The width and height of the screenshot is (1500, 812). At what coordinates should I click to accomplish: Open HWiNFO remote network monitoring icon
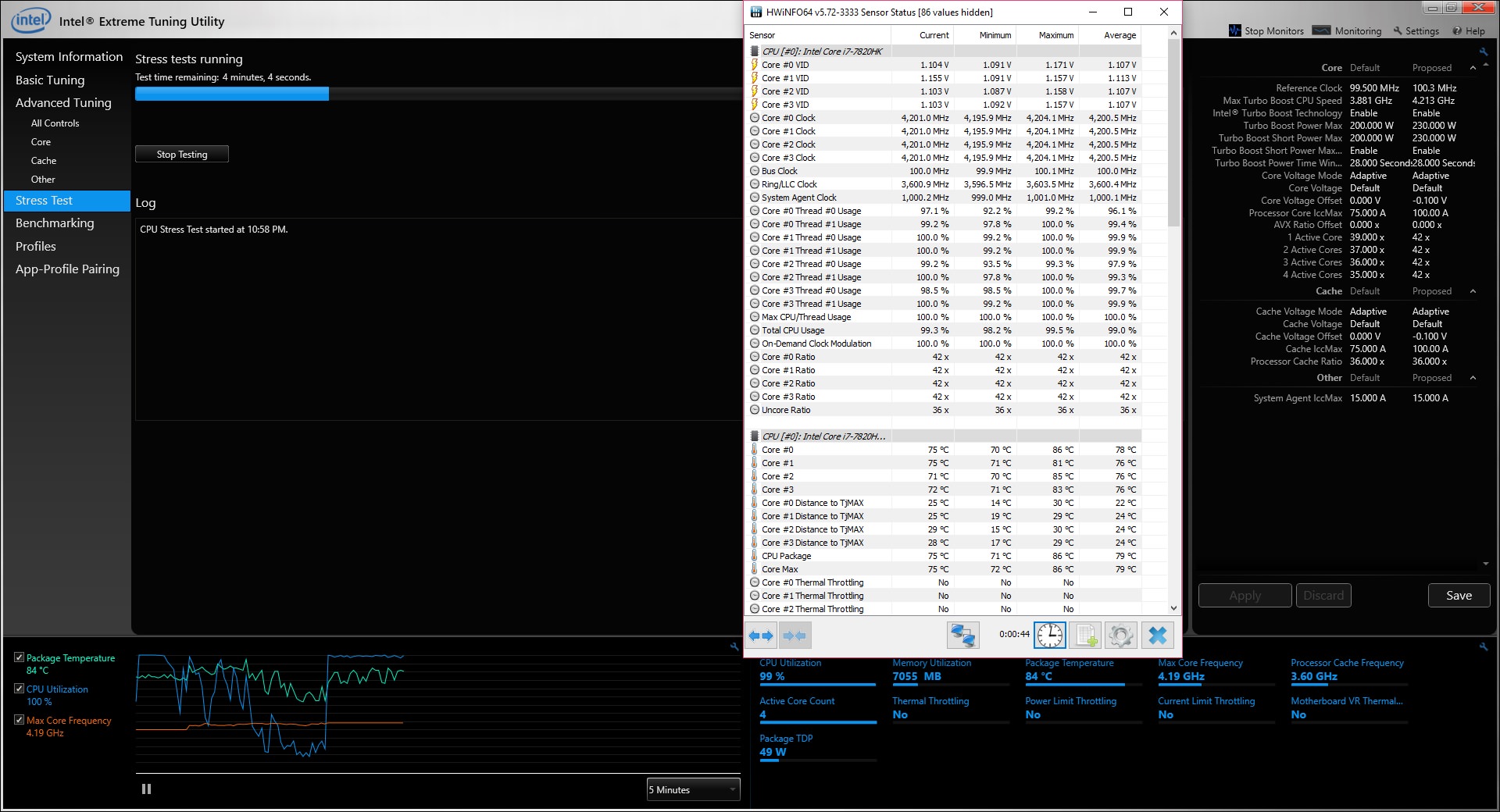[x=962, y=636]
